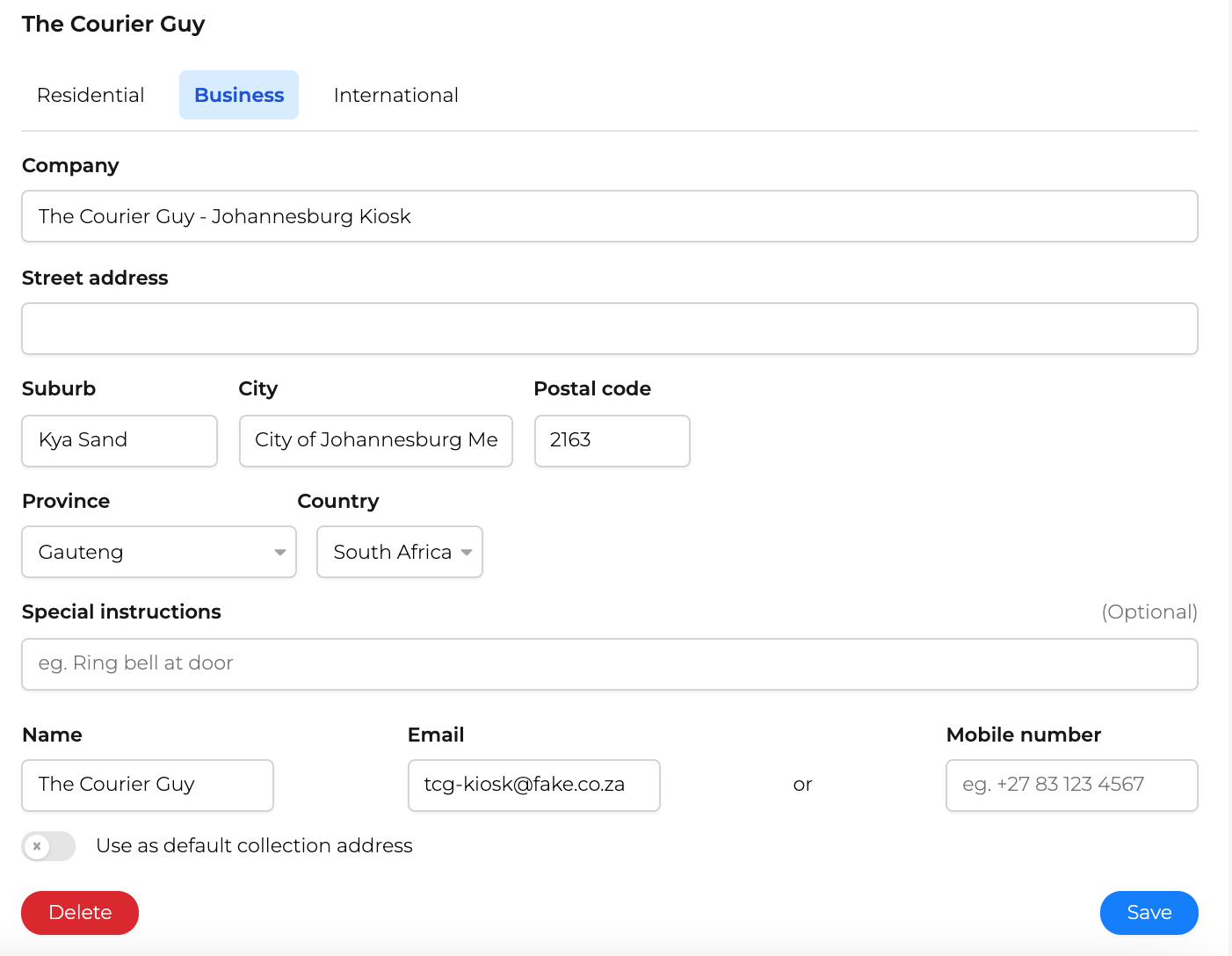1232x956 pixels.
Task: Click the Country label
Action: coord(338,501)
